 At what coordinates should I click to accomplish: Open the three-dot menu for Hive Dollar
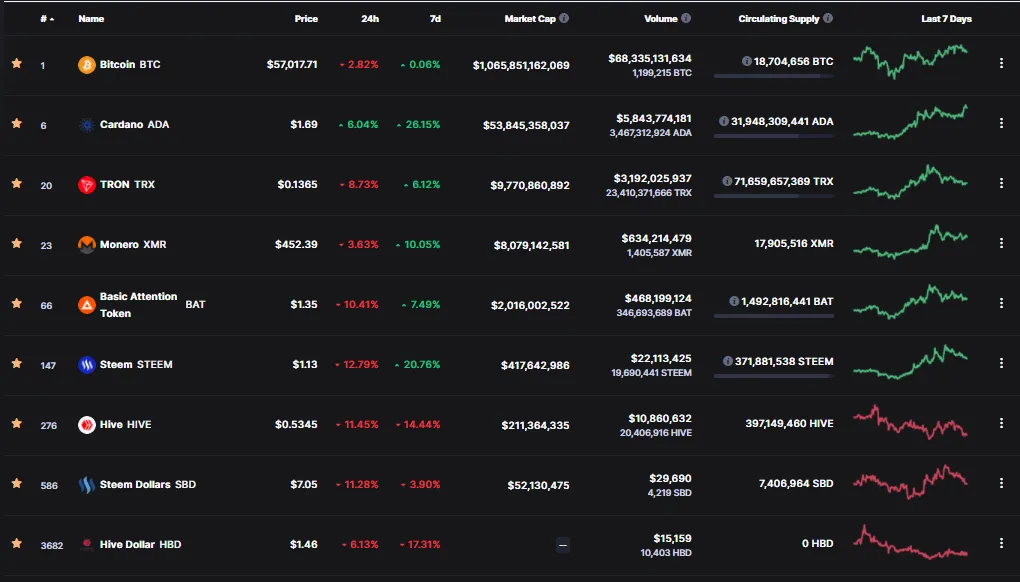pos(1001,543)
